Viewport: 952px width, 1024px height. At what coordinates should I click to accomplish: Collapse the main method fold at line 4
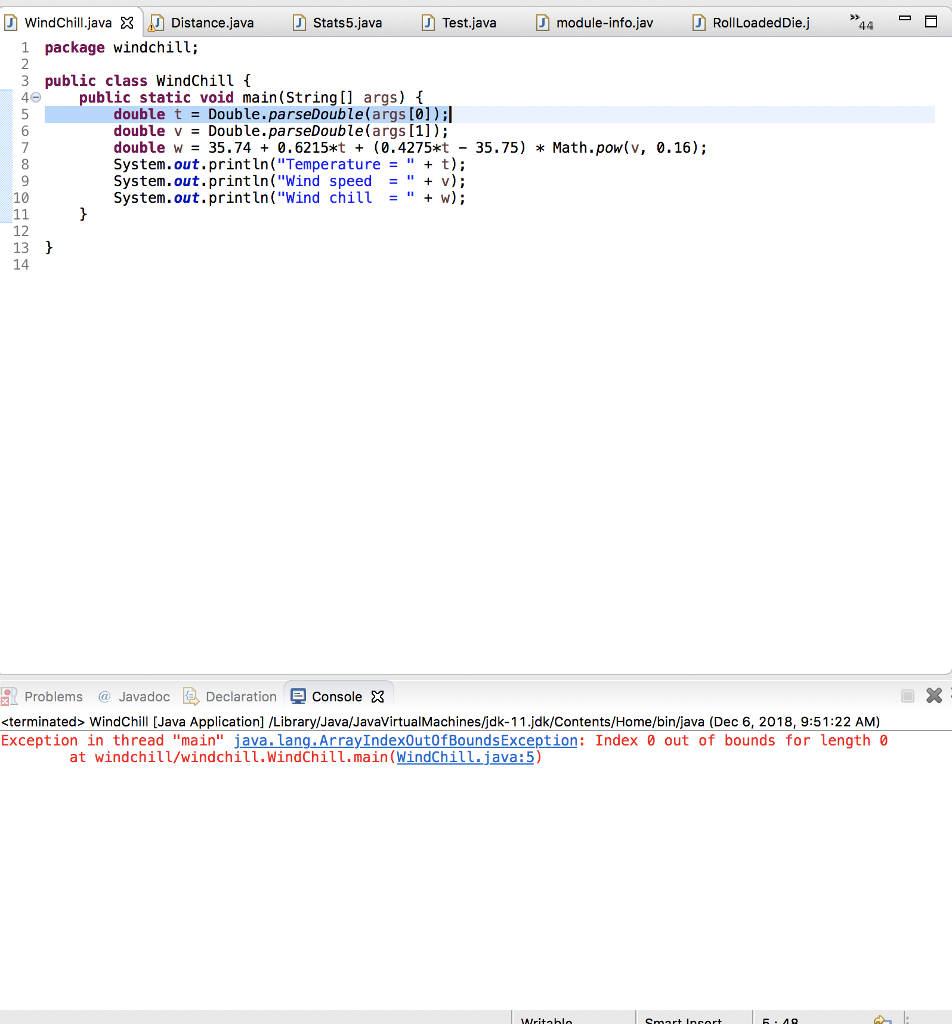[x=34, y=97]
